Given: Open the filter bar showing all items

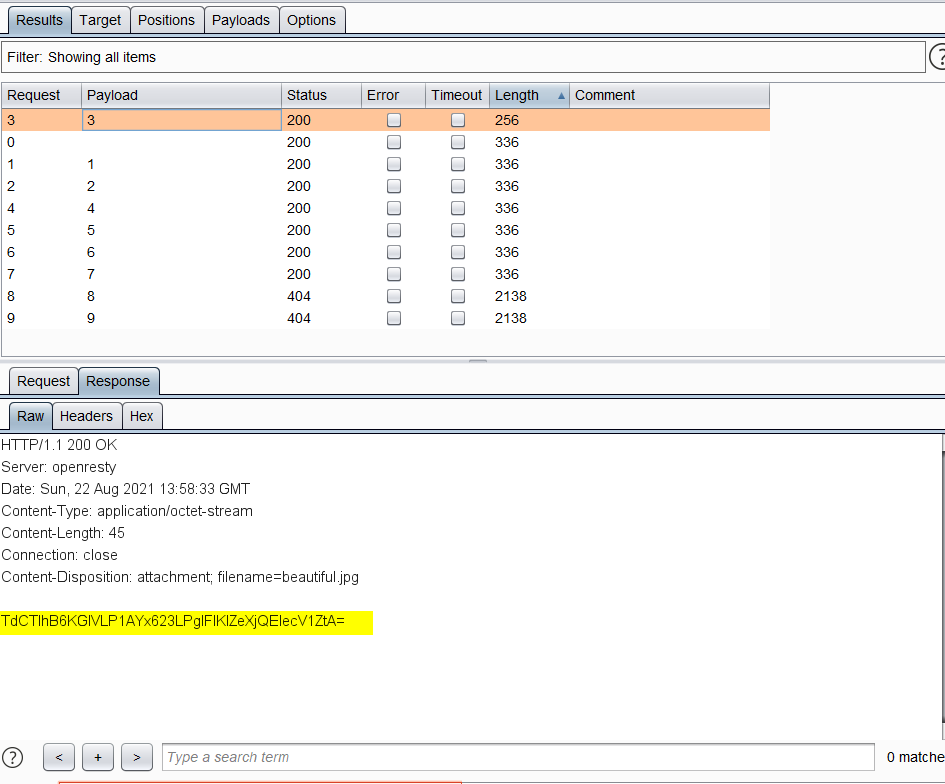Looking at the screenshot, I should pyautogui.click(x=462, y=57).
